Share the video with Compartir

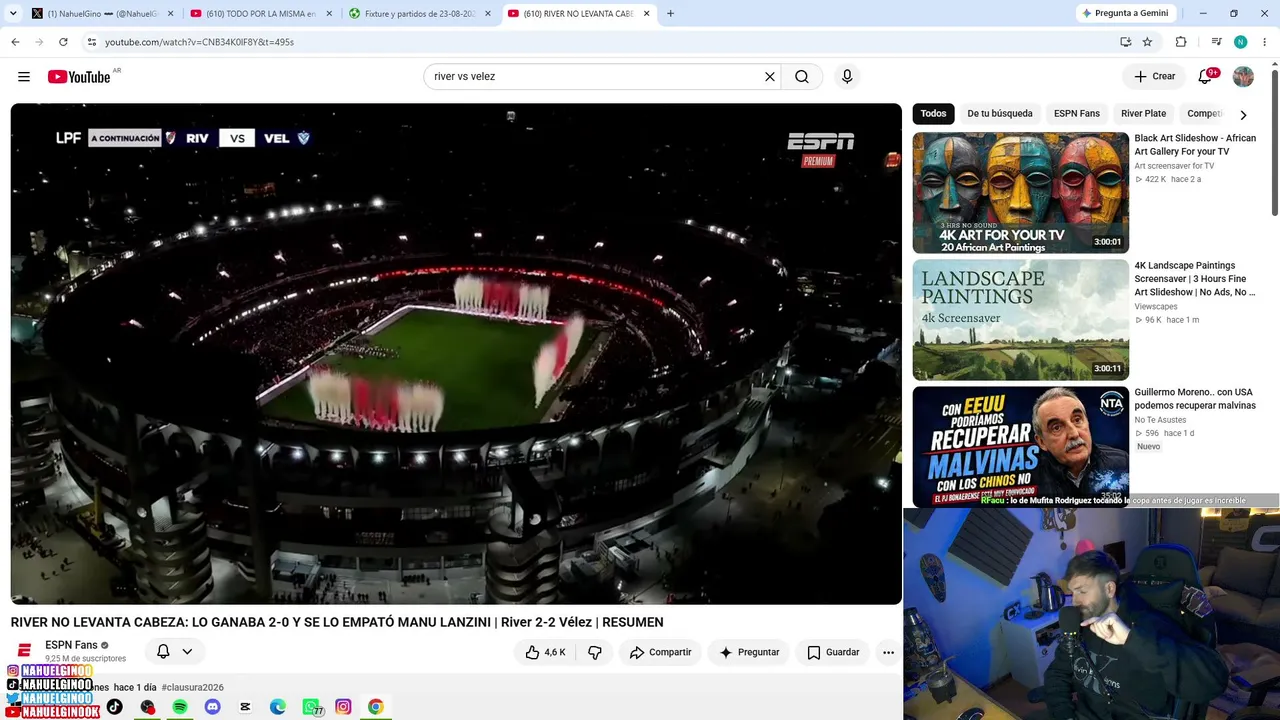point(660,652)
